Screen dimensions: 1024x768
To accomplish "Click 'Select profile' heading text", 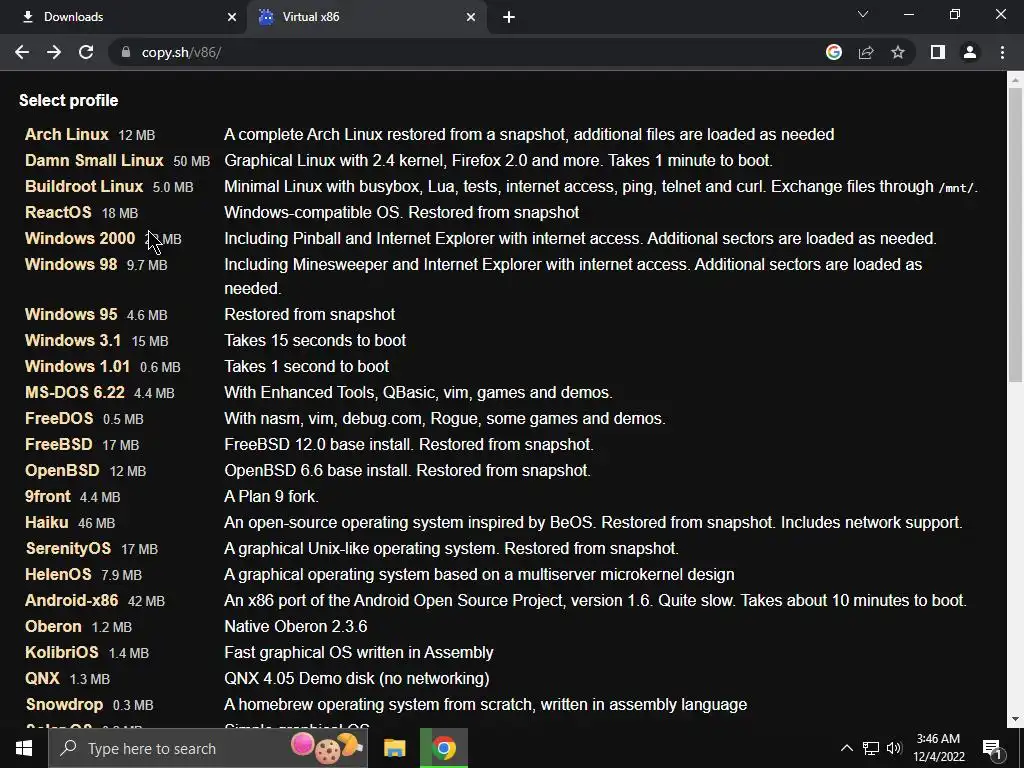I will pos(69,101).
